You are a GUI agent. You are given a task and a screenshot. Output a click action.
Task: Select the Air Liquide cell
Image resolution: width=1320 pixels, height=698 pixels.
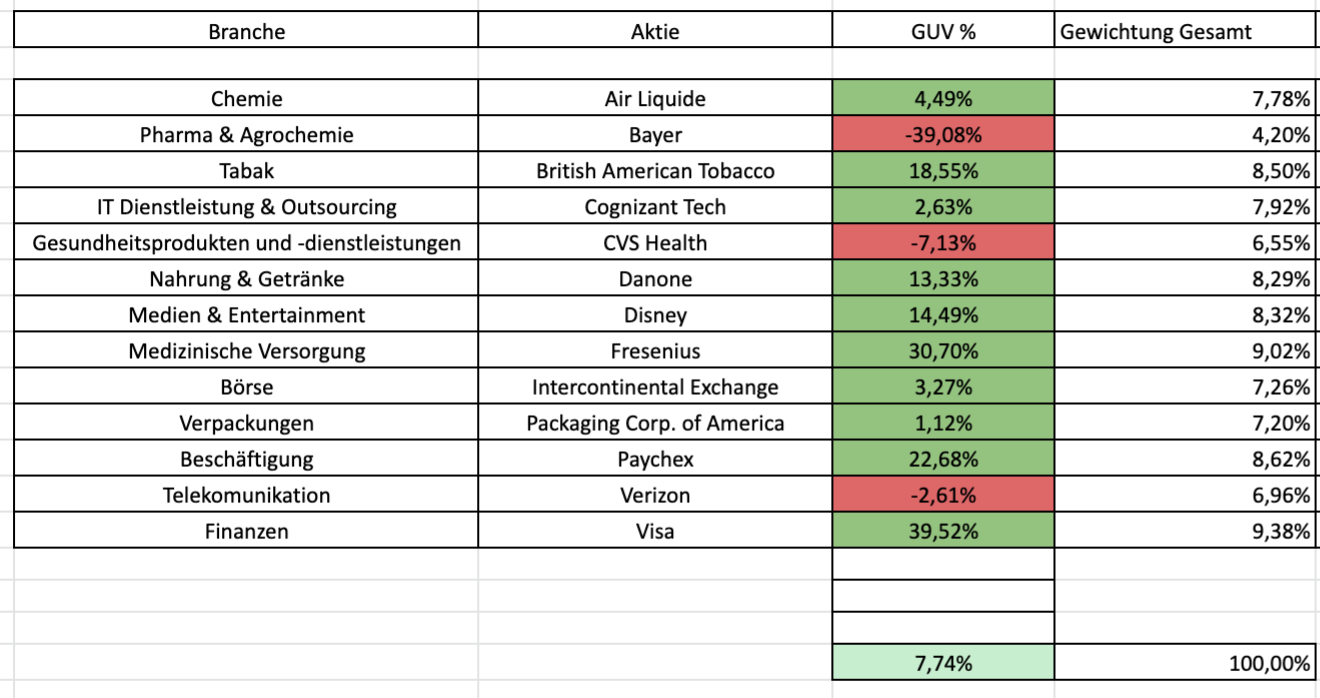(655, 99)
